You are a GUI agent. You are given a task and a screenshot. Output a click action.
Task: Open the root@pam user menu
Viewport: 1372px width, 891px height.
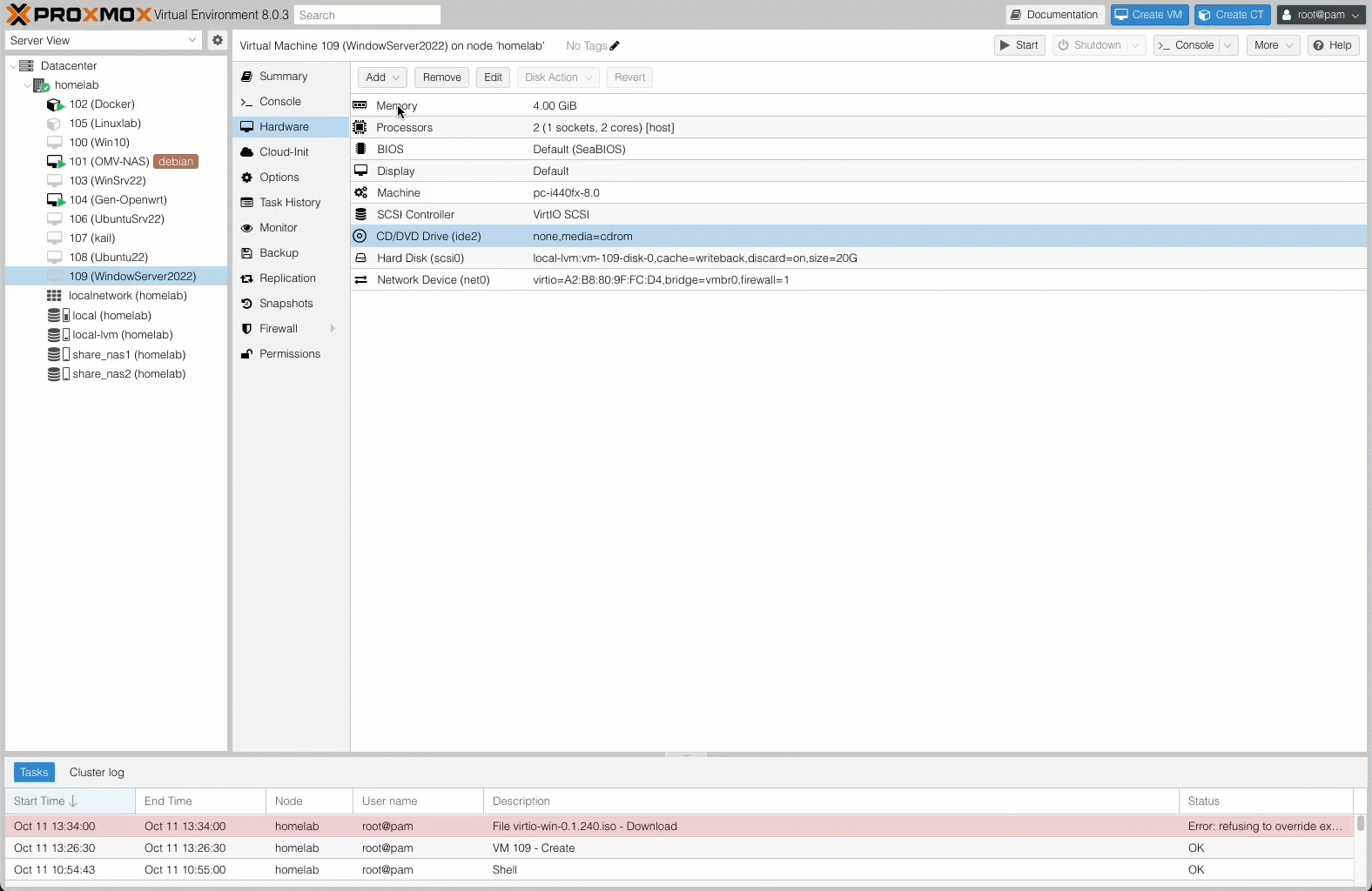1321,15
